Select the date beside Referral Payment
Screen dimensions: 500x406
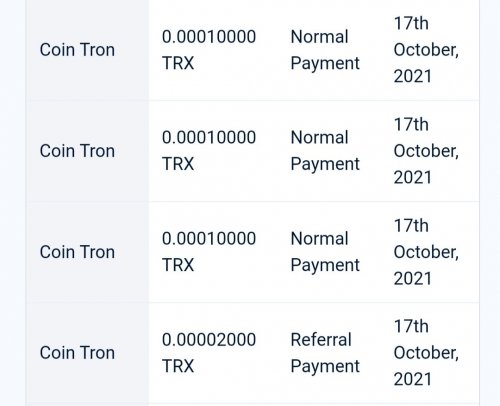tap(426, 353)
